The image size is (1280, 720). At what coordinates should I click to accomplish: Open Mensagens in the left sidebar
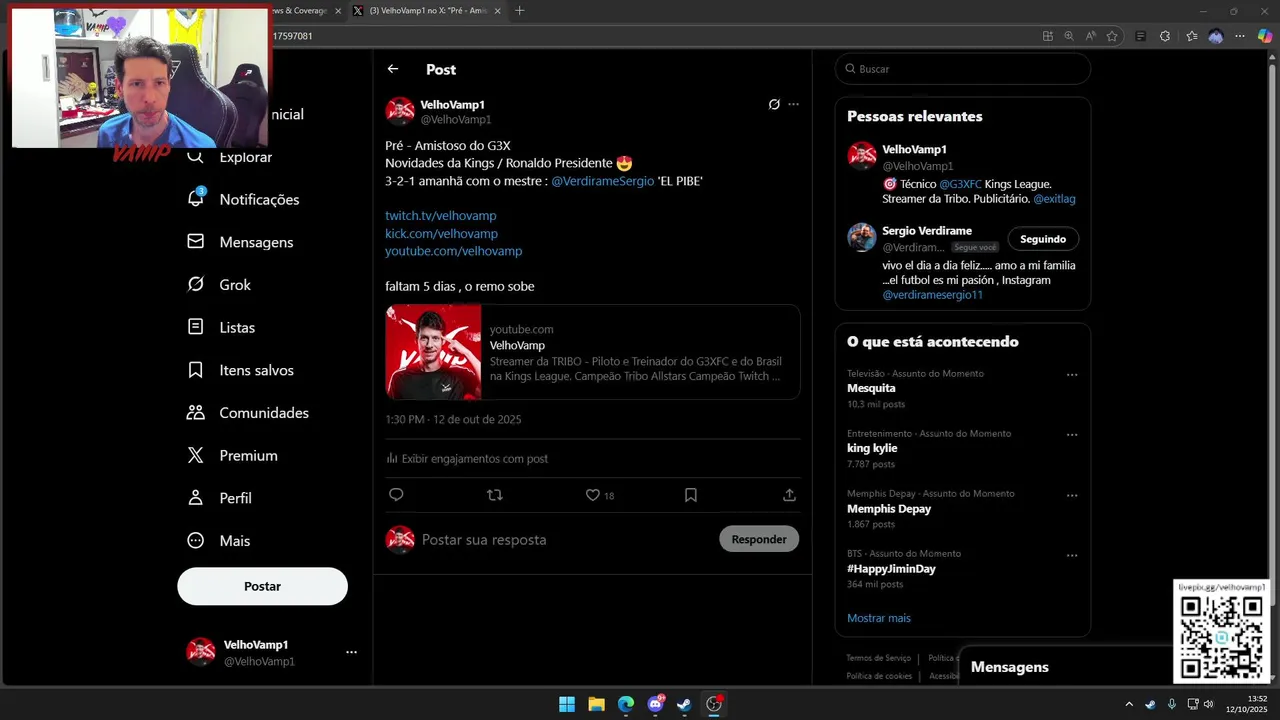(x=241, y=242)
